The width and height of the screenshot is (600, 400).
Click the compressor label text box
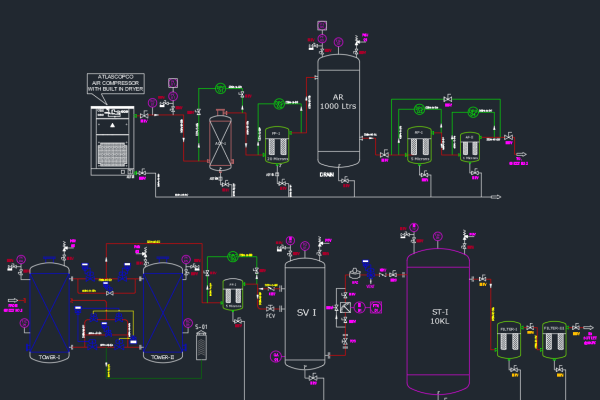[x=115, y=83]
